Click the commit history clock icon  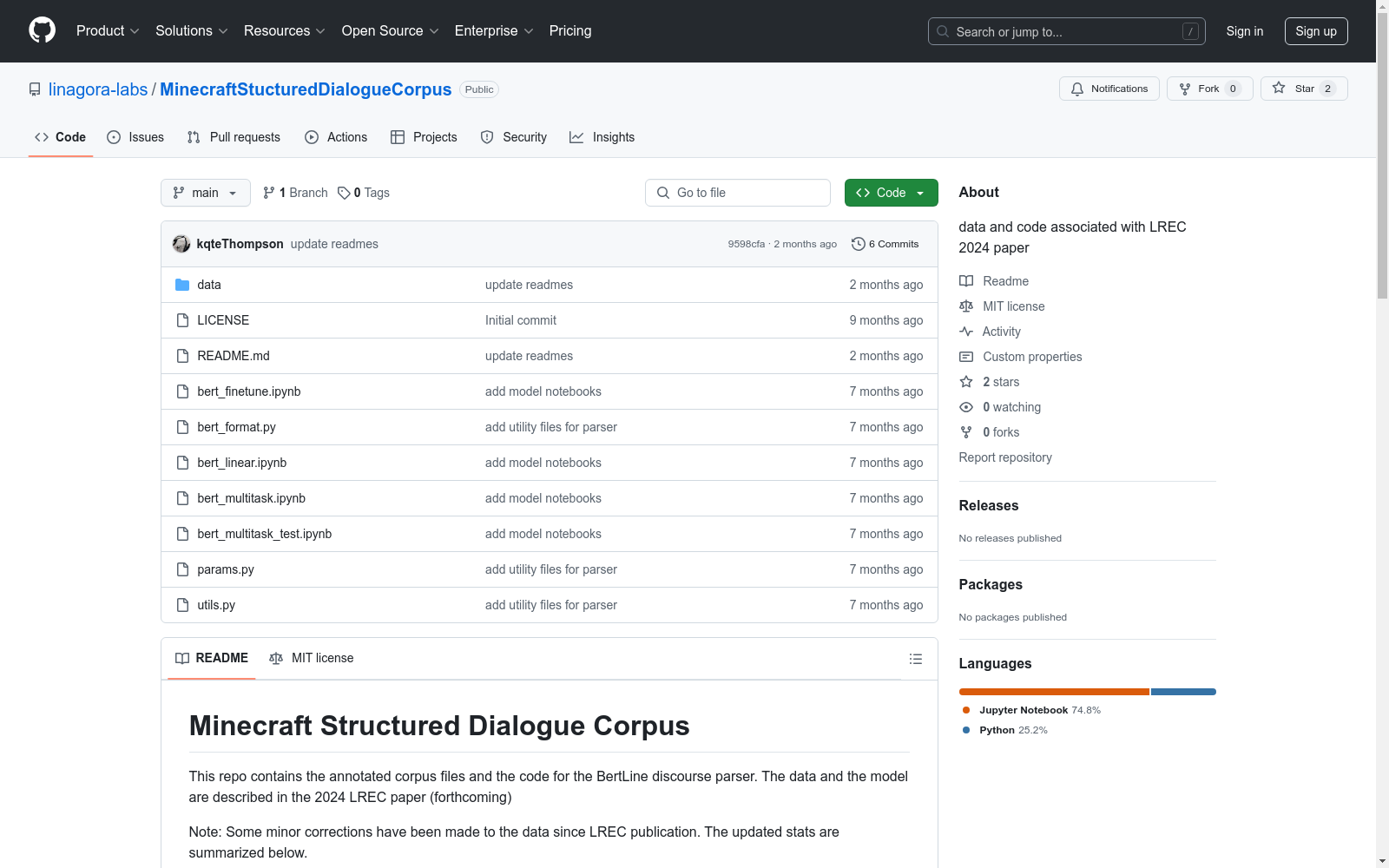(859, 244)
